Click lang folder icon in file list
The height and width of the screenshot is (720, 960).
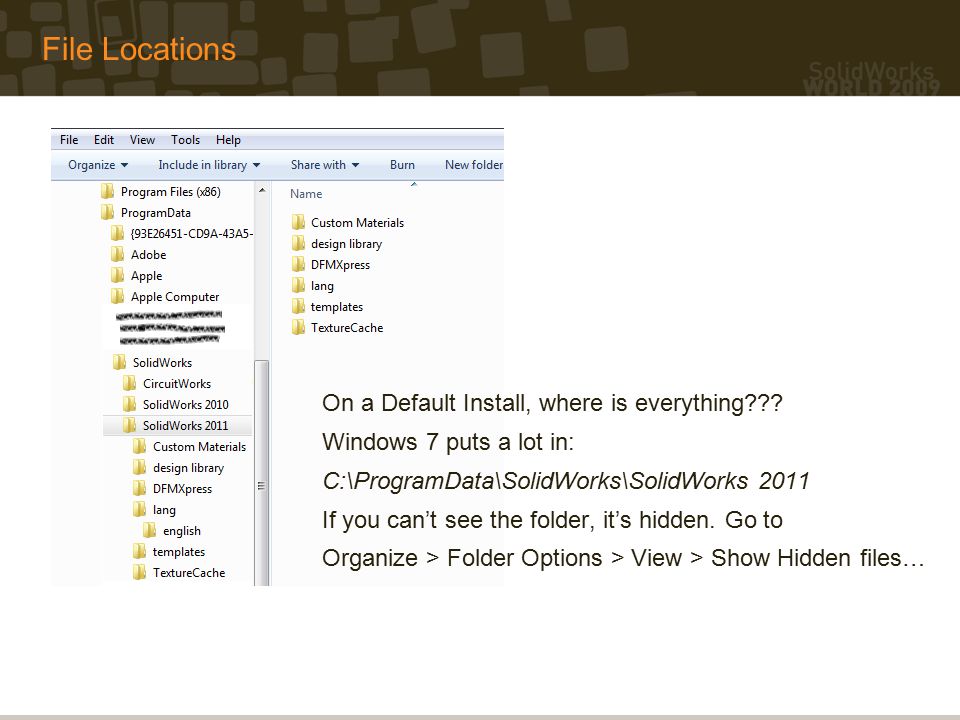[298, 285]
